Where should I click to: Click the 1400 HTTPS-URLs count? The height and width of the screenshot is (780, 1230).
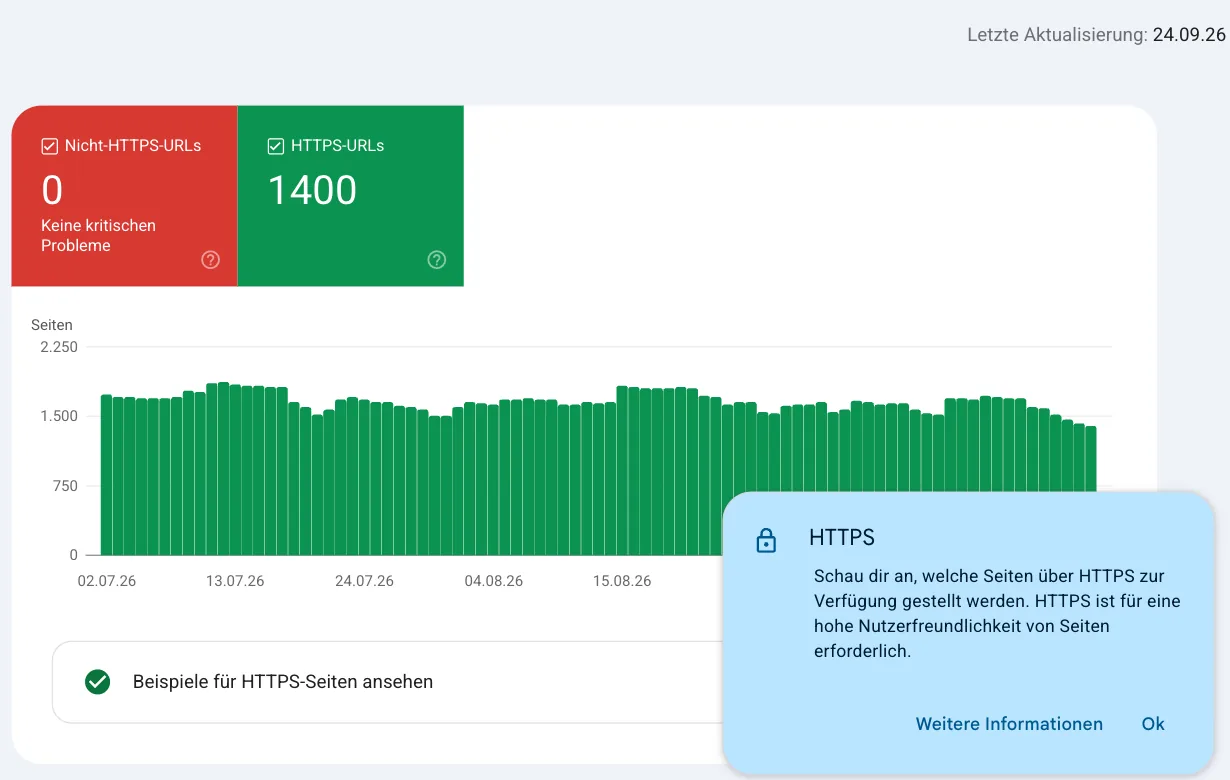tap(312, 190)
